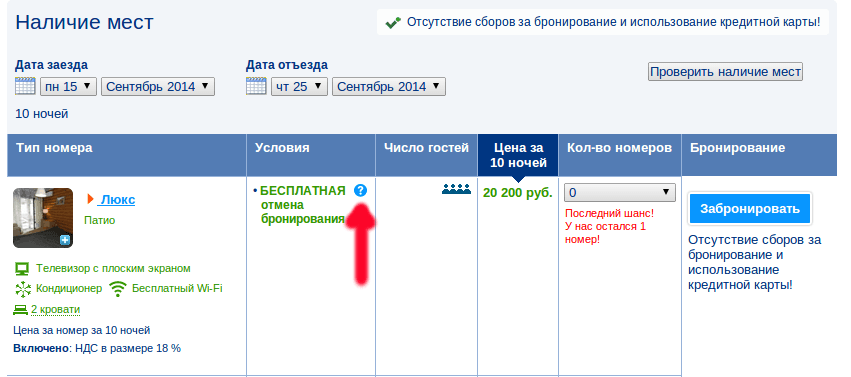
Task: Click the 2 кровати link
Action: 55,310
